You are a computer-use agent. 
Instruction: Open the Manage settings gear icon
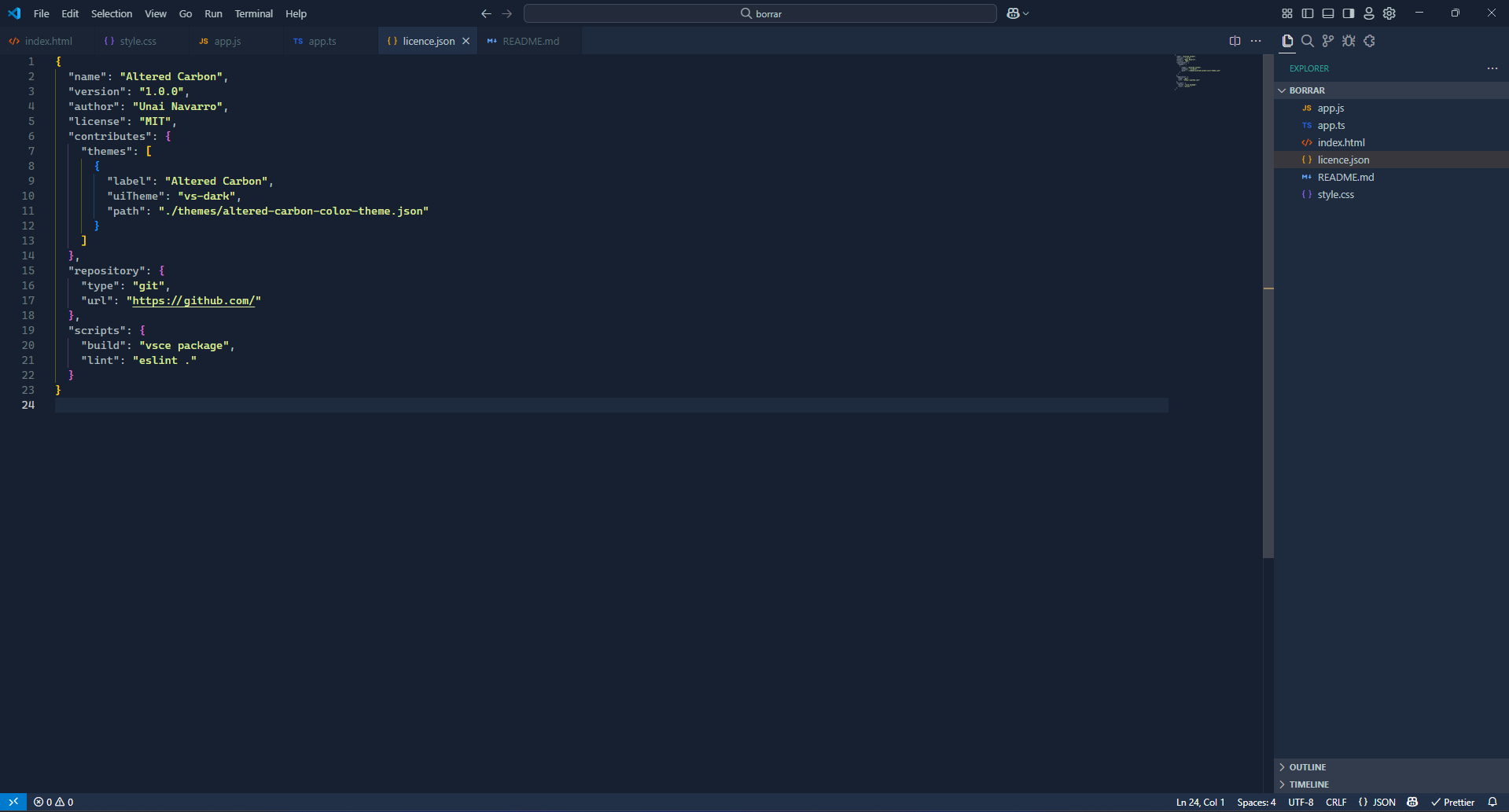tap(1389, 13)
